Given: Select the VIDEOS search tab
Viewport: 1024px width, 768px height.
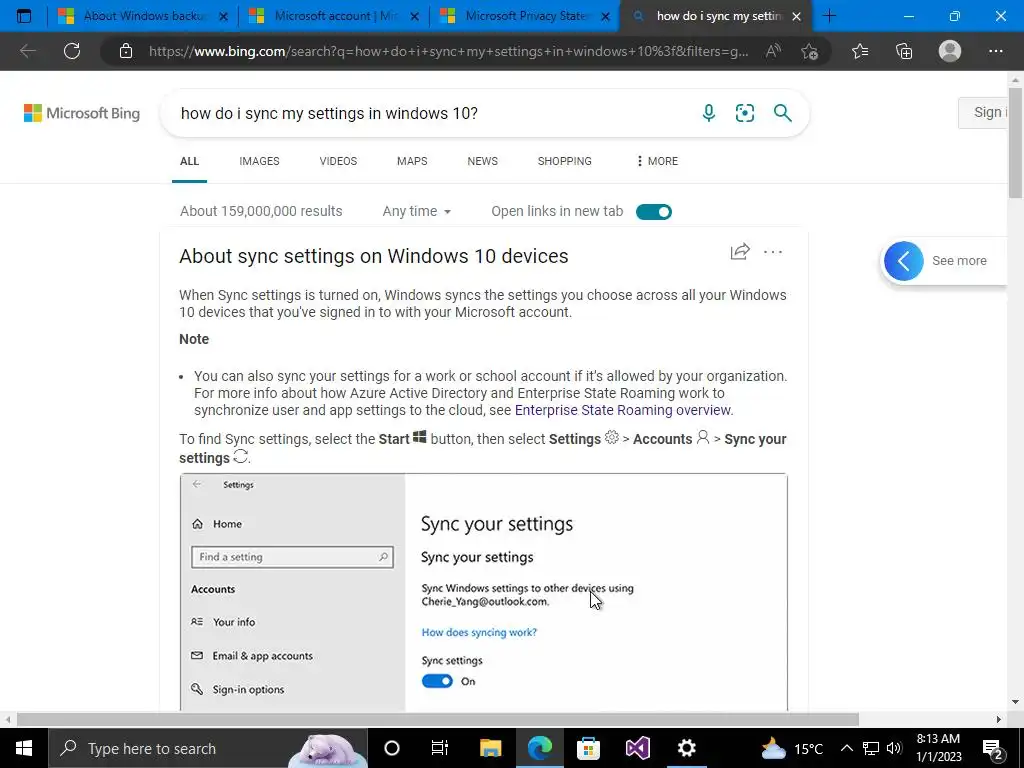Looking at the screenshot, I should (338, 161).
